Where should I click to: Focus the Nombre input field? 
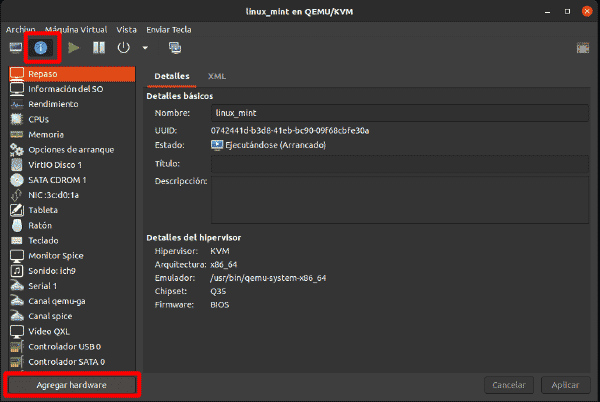pos(400,113)
